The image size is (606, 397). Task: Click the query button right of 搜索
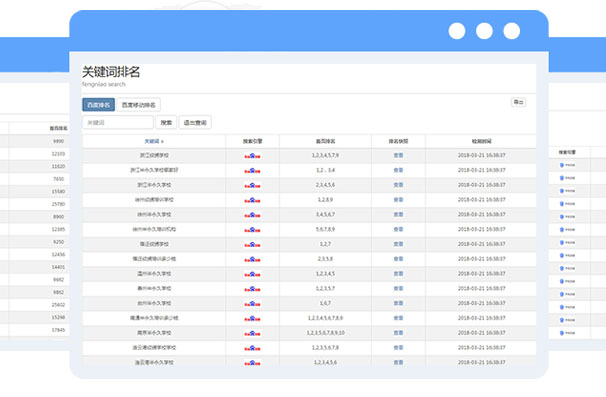pos(195,123)
